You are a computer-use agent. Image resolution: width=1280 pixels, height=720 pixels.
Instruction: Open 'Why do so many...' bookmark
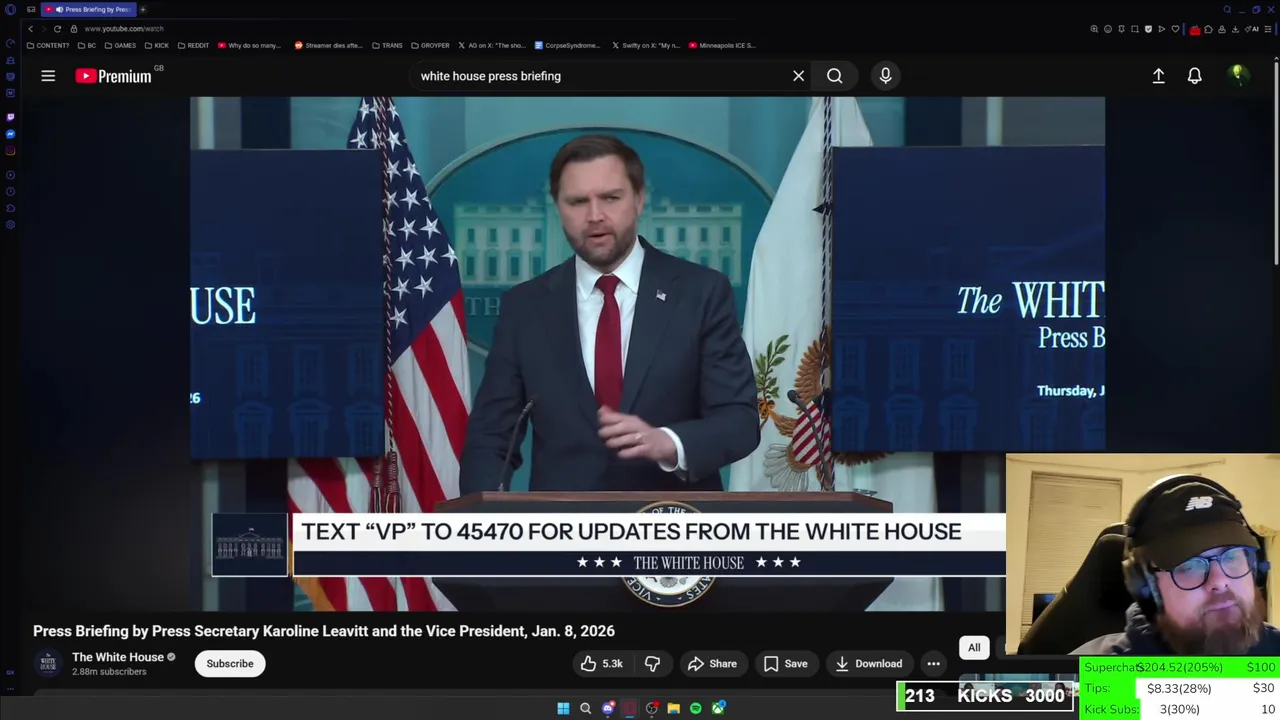(249, 45)
